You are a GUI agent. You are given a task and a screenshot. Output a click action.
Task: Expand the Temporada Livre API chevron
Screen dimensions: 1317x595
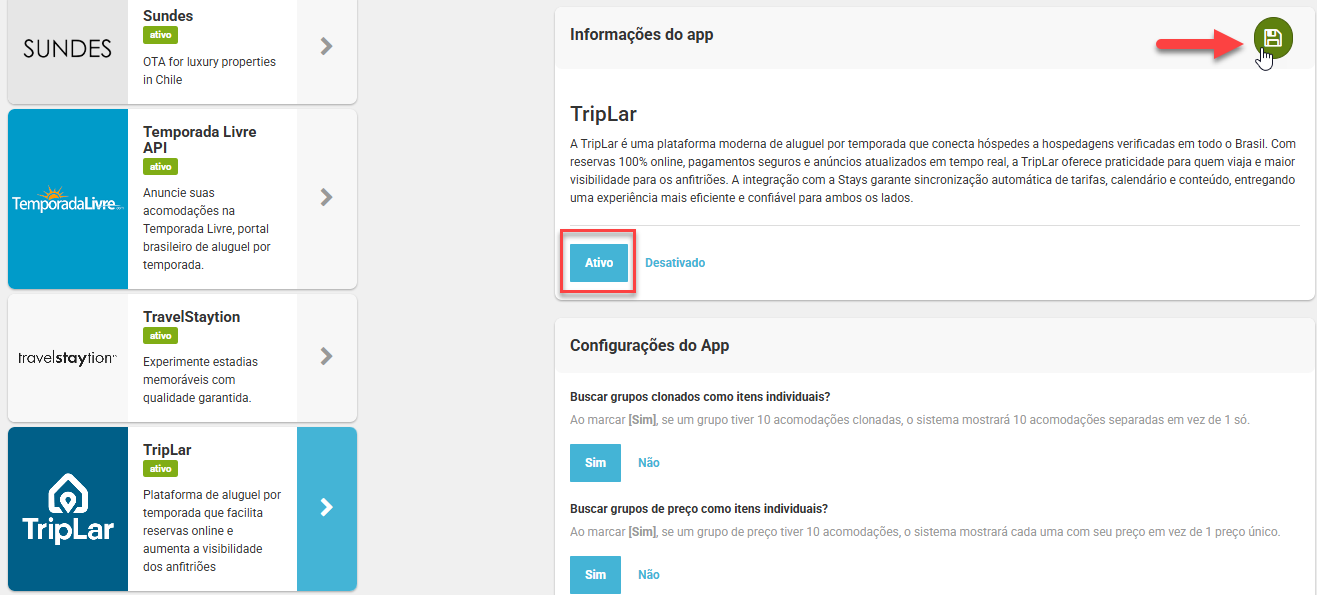[326, 198]
